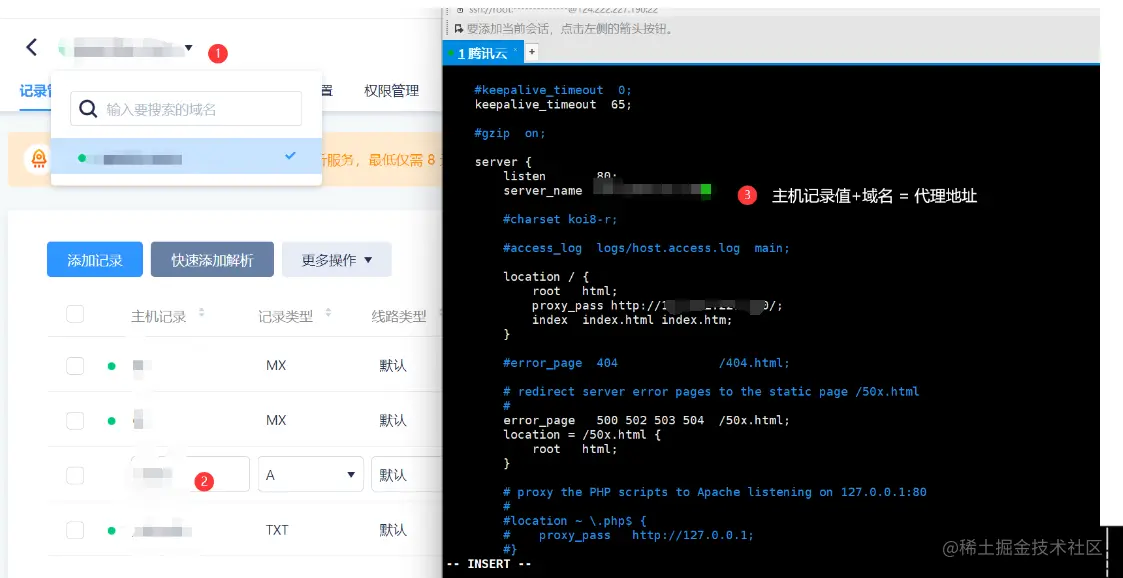
Task: Click the arrow icon beside 要添加当前会话
Action: tap(459, 29)
